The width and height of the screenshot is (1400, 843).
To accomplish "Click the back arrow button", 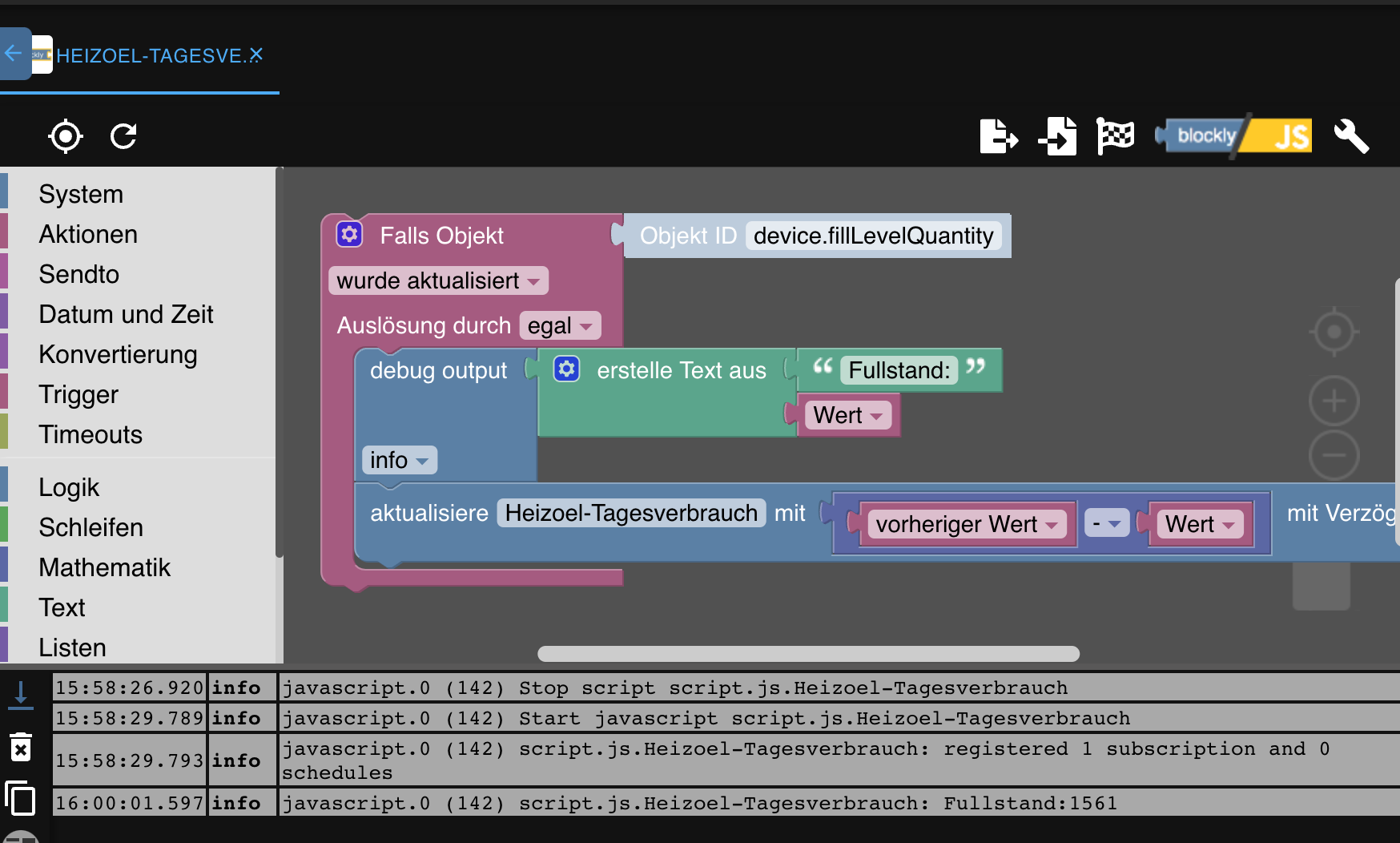I will pos(14,54).
